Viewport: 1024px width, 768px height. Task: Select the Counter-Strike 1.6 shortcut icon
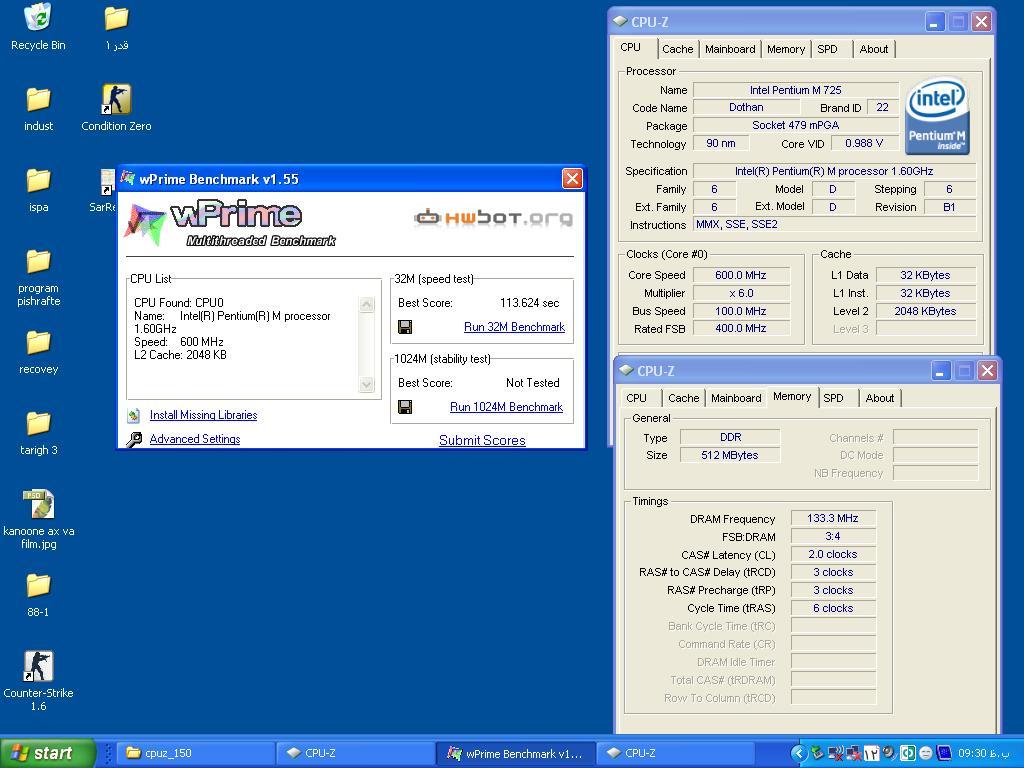pyautogui.click(x=38, y=680)
